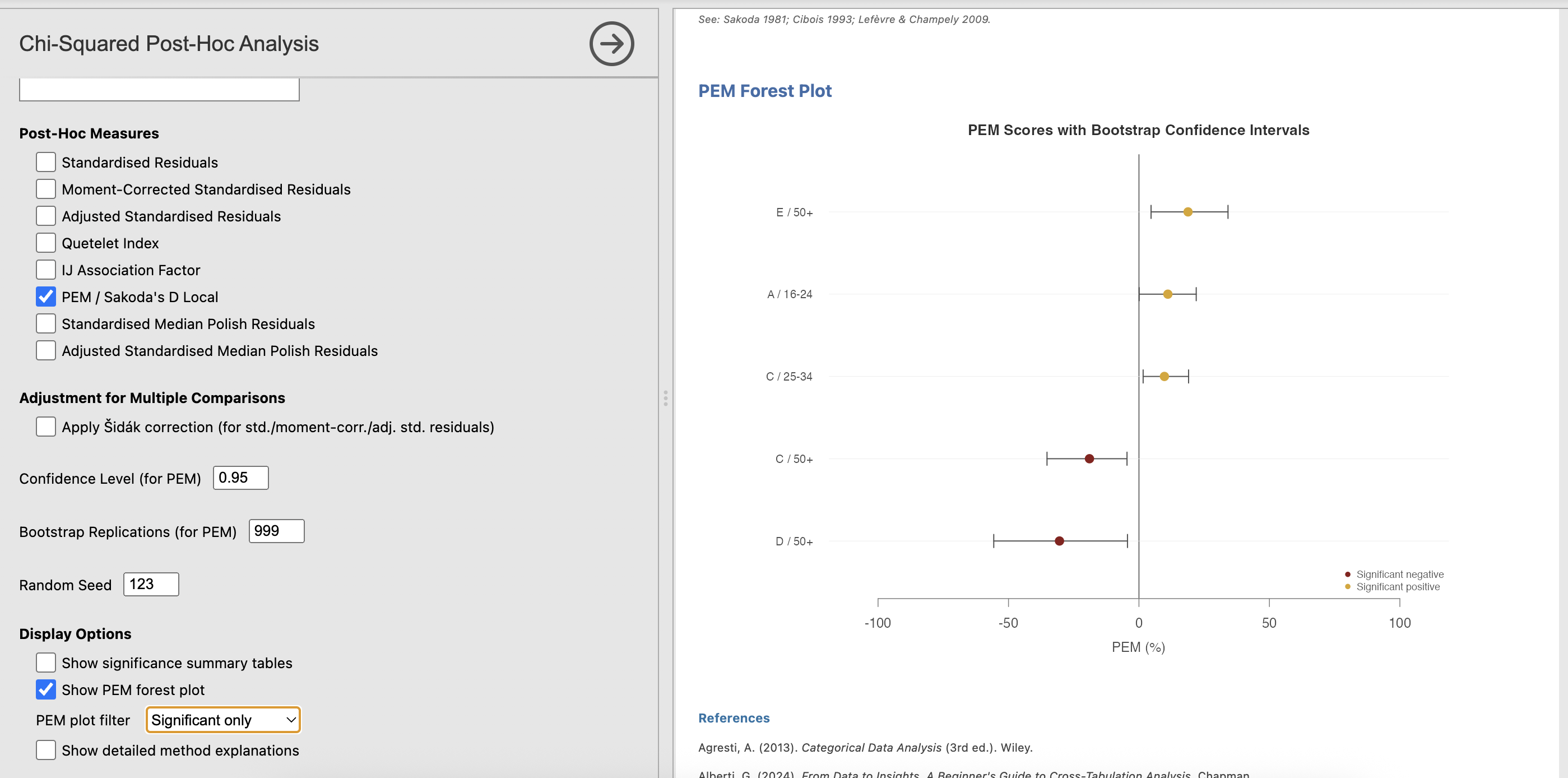Click the C / 50+ red data point
This screenshot has height=778, width=1568.
pos(1089,459)
